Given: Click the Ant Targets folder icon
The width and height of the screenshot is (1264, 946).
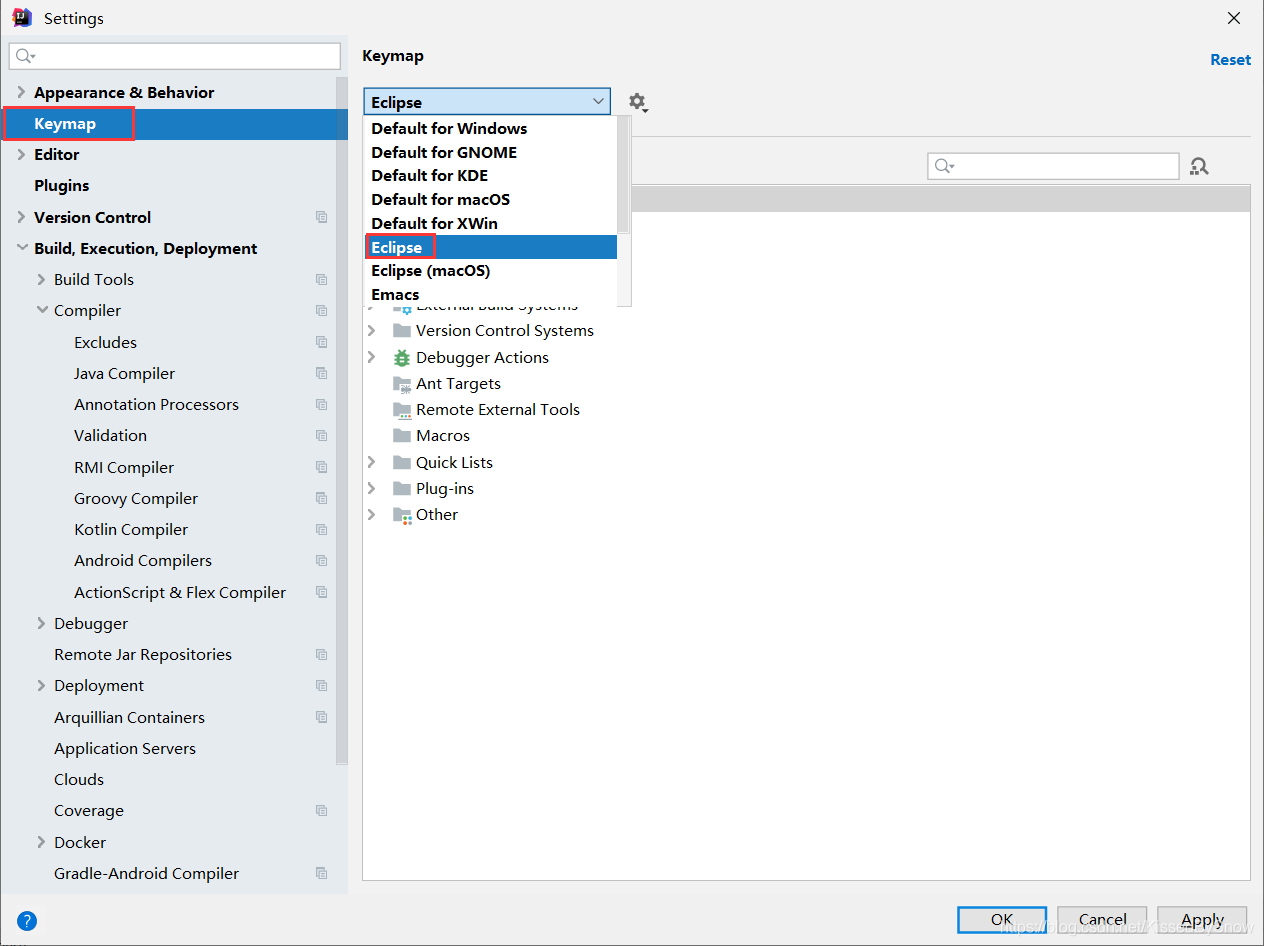Looking at the screenshot, I should pos(402,384).
